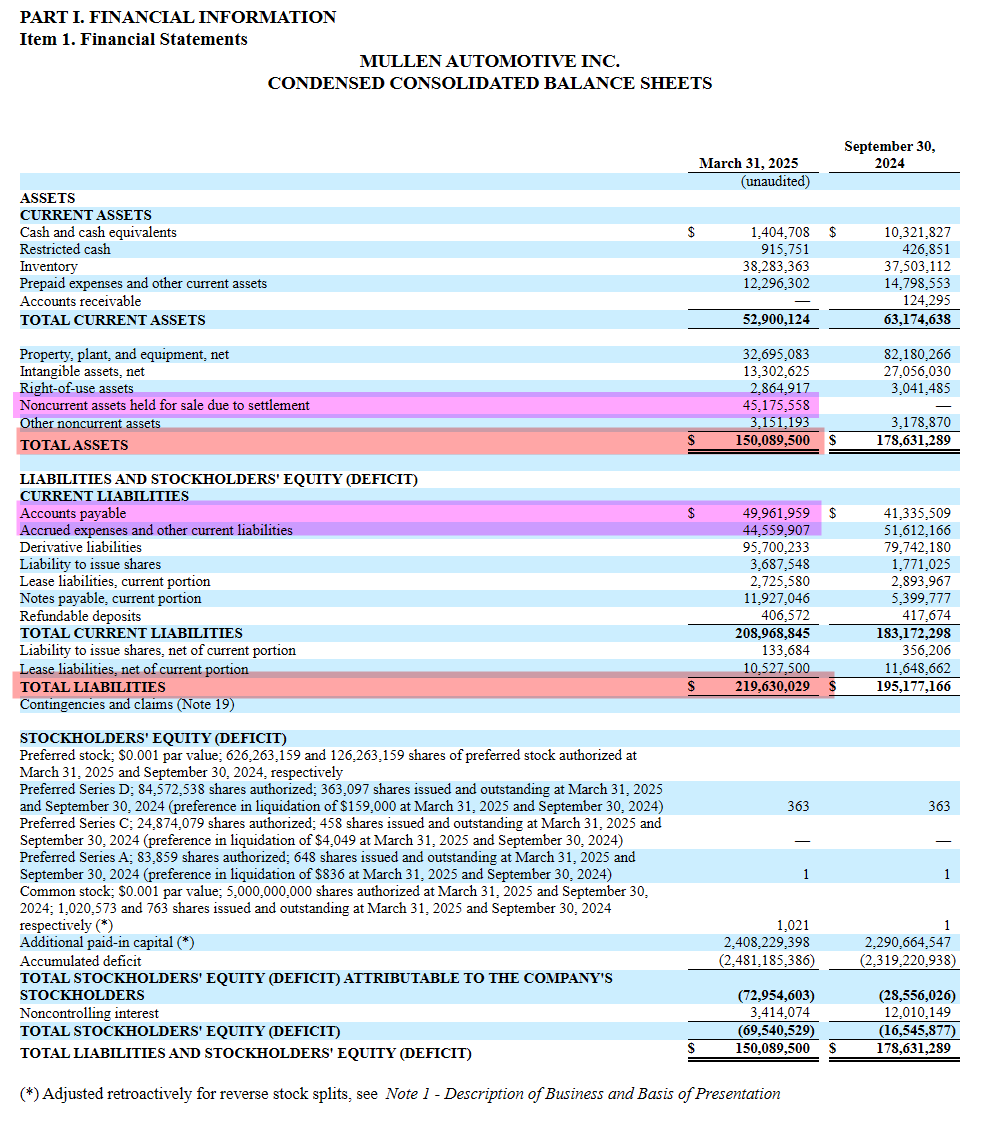Select the 'TOTAL LIABILITIES' label
The image size is (983, 1121).
click(x=92, y=687)
